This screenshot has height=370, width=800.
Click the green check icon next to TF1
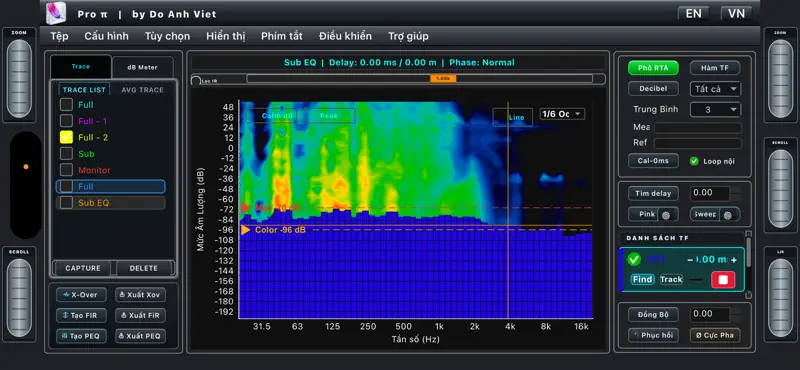(634, 259)
